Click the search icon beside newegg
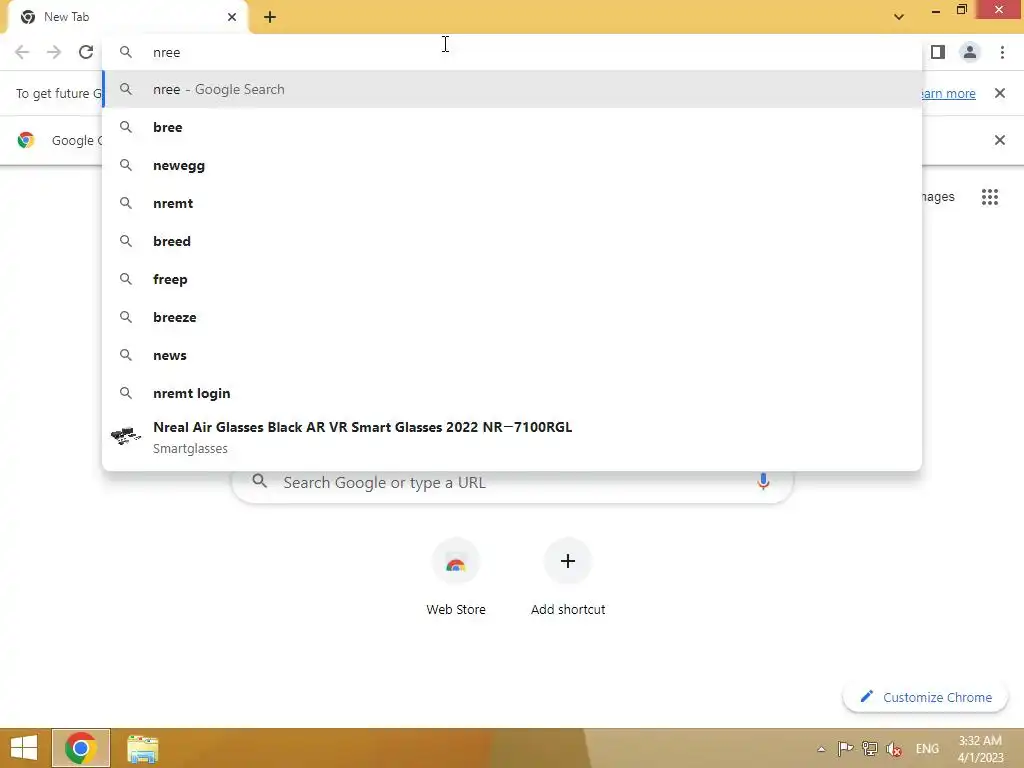 tap(126, 165)
